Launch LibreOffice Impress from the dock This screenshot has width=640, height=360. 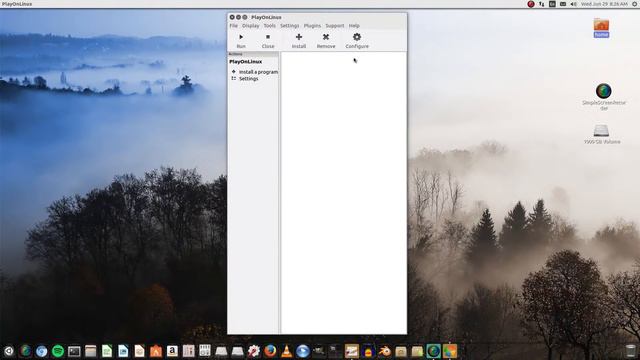point(140,351)
